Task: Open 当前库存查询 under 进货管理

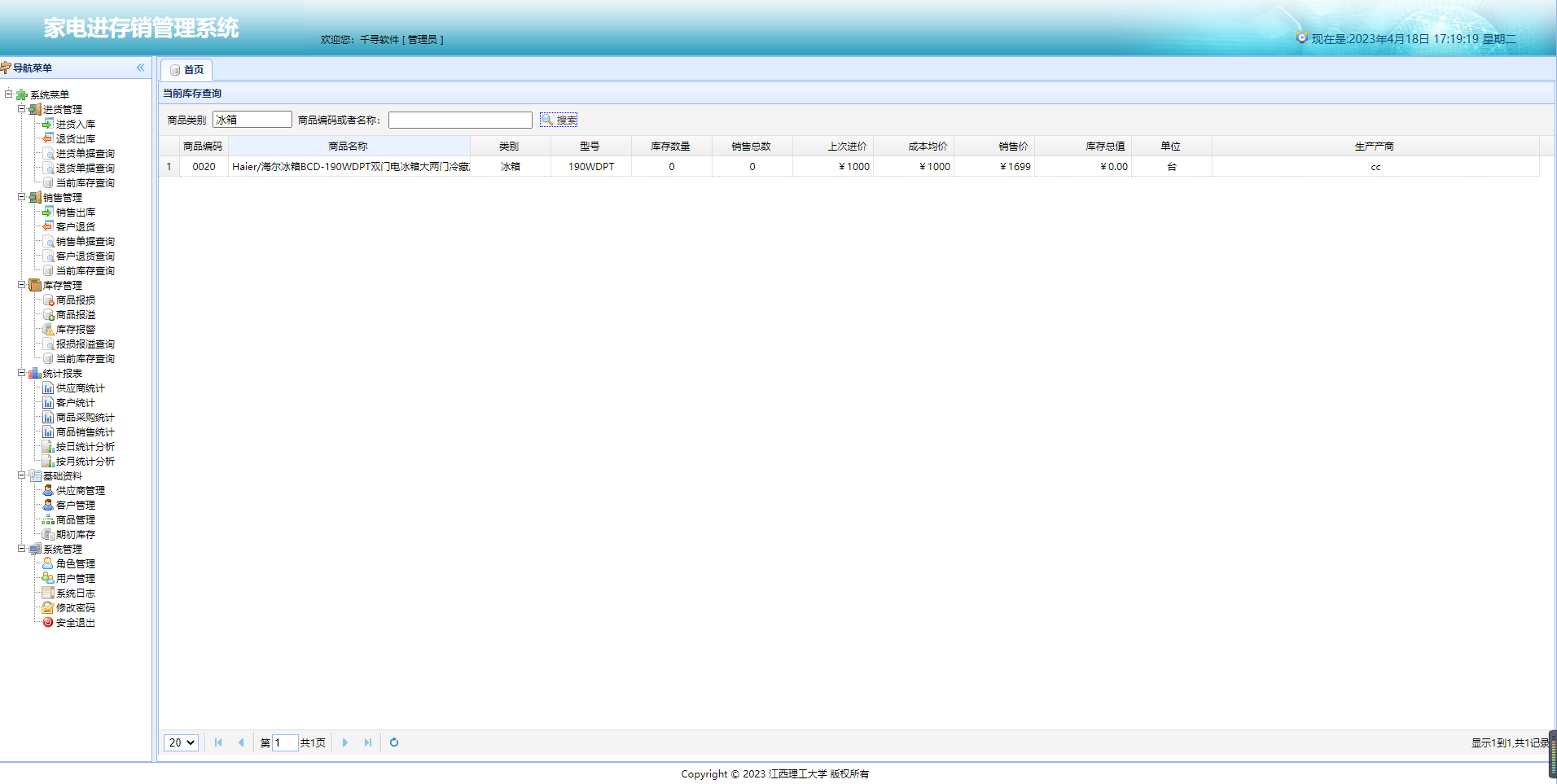Action: (x=86, y=182)
